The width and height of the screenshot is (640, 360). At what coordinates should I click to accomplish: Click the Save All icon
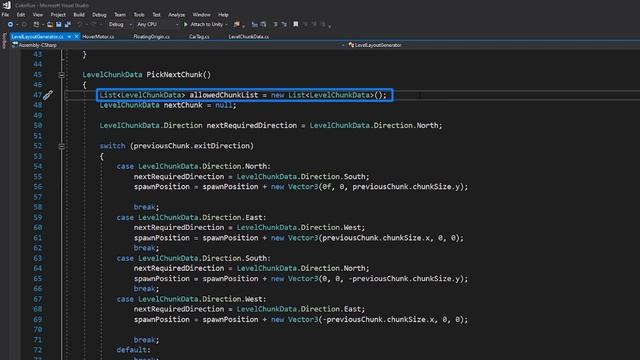[x=68, y=24]
